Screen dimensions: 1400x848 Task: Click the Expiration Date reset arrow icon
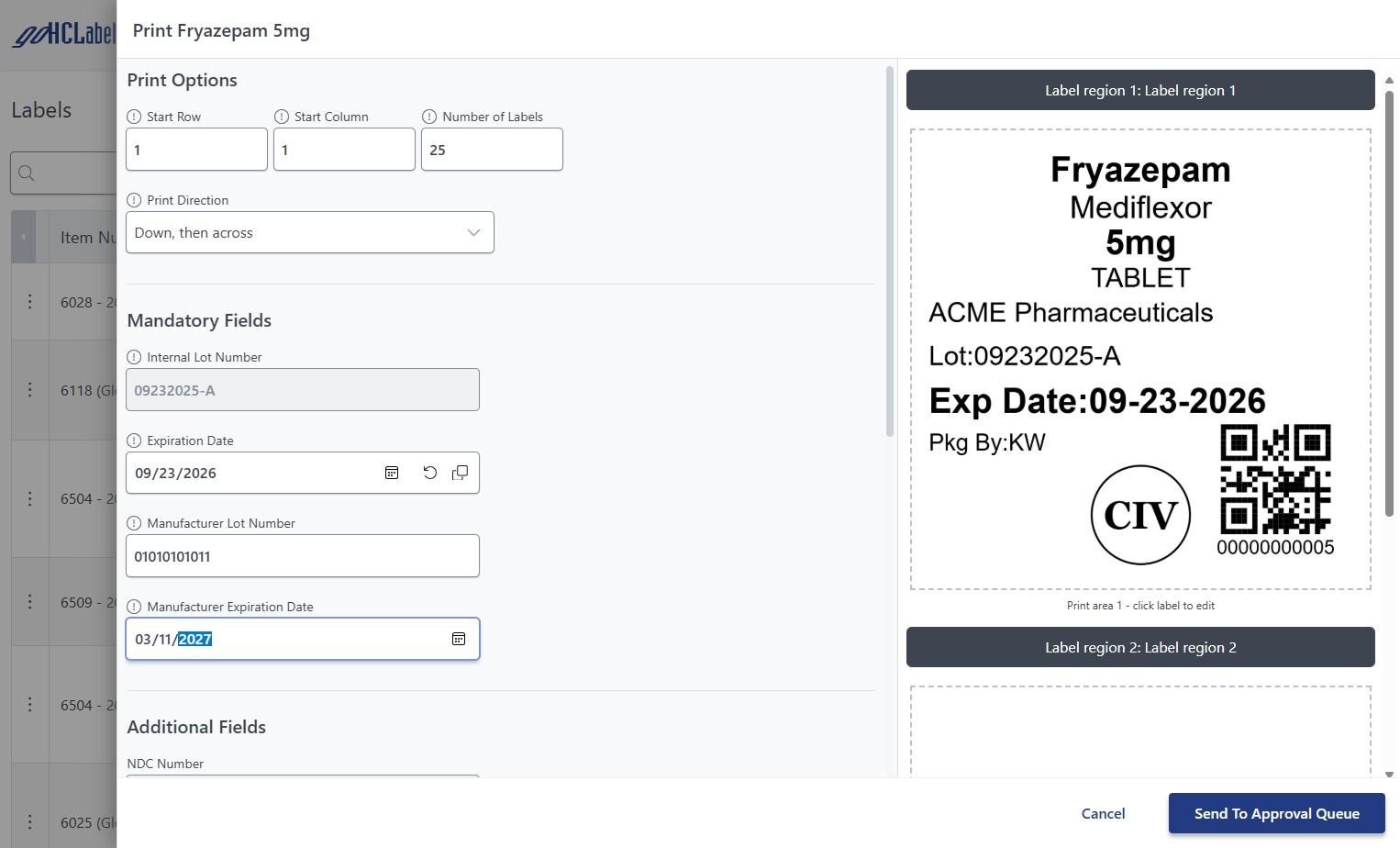click(429, 473)
